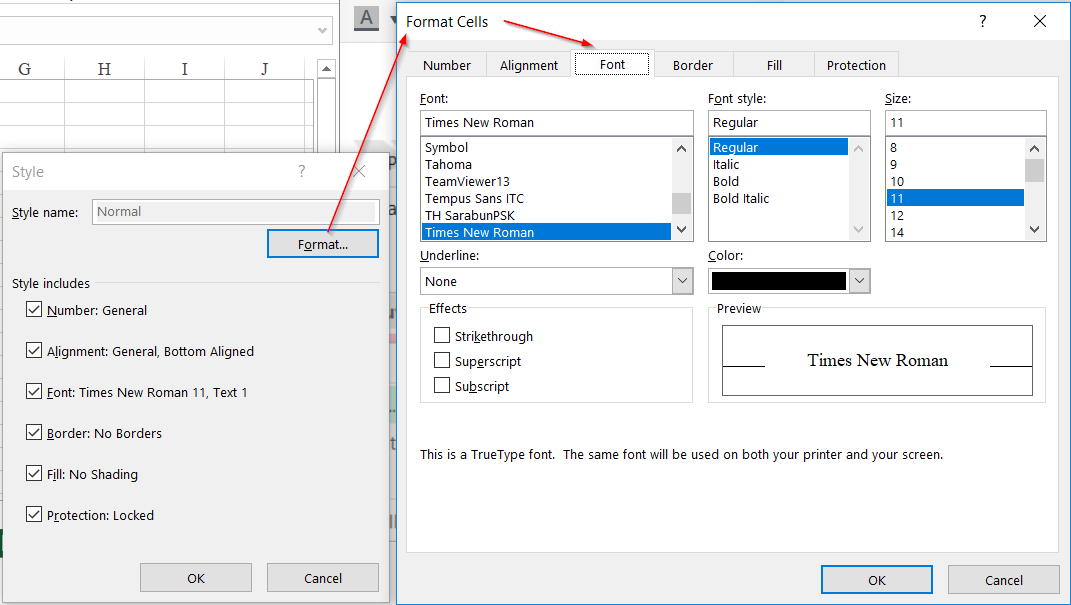Image resolution: width=1071 pixels, height=605 pixels.
Task: Select Tempus Sans ITC font
Action: click(x=546, y=199)
